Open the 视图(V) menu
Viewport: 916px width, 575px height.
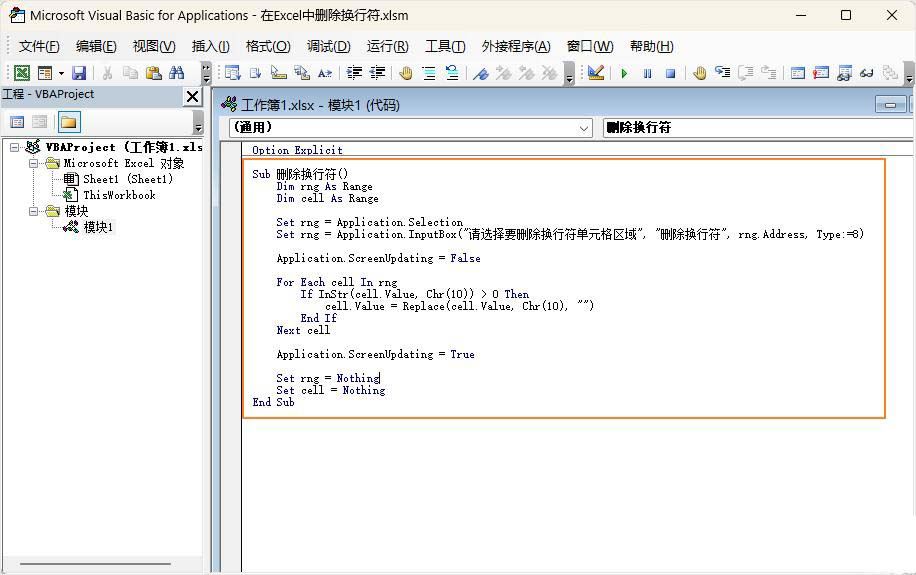pos(154,46)
